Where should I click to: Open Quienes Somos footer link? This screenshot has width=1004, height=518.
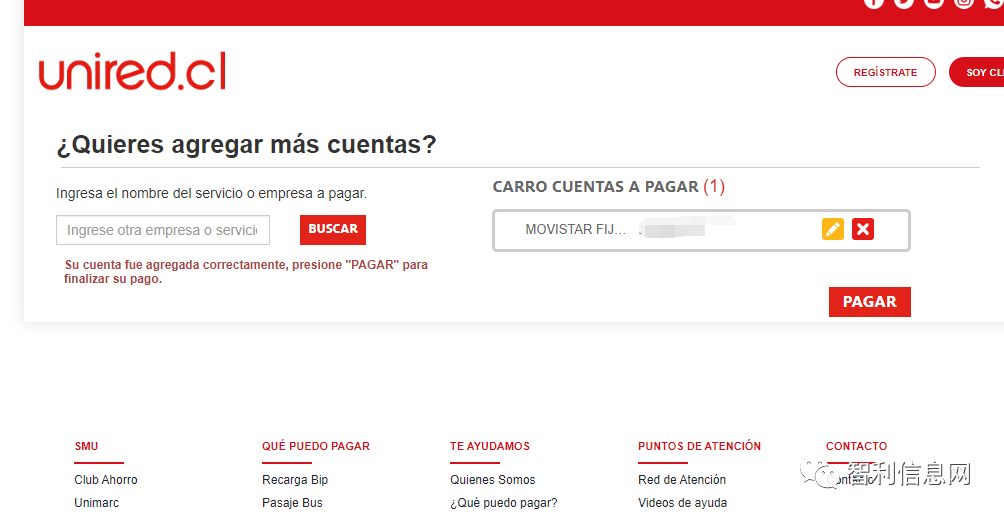[492, 480]
